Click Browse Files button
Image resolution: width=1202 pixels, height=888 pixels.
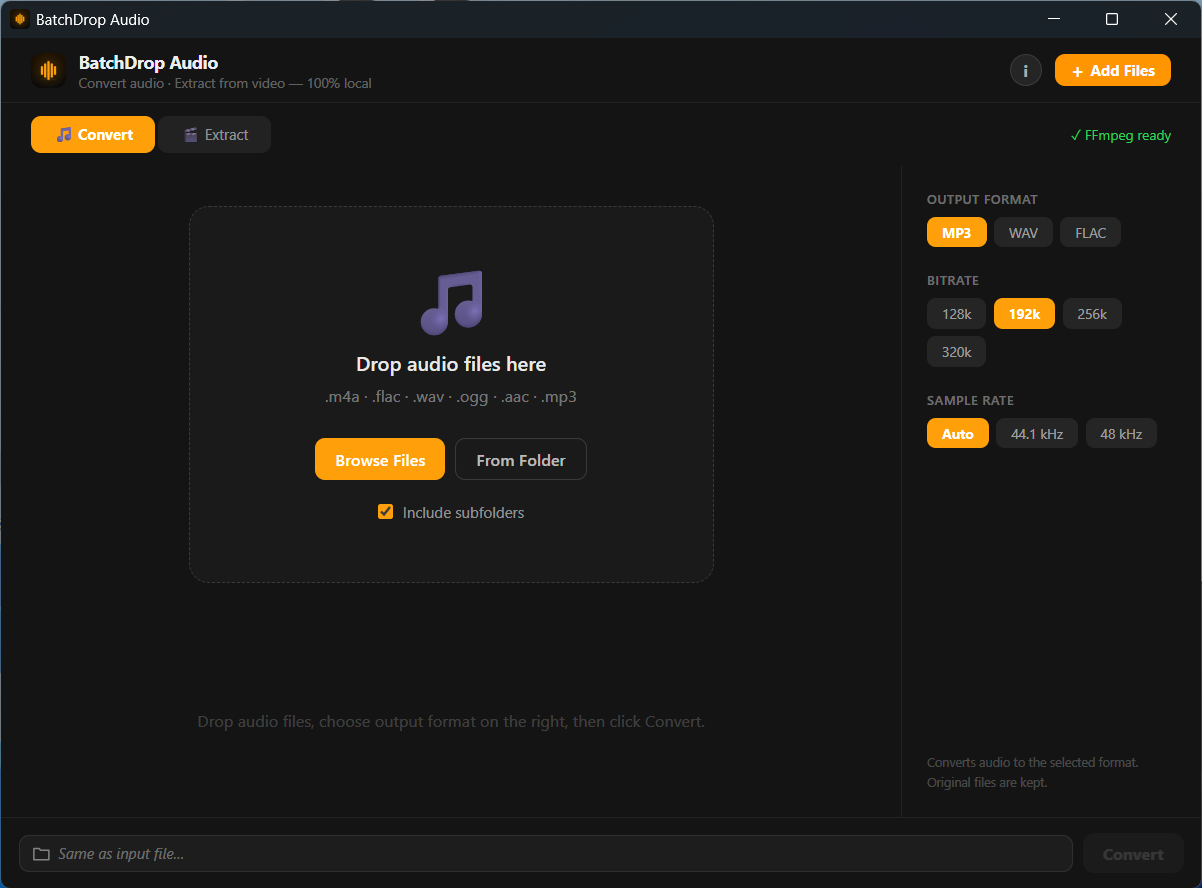tap(380, 460)
